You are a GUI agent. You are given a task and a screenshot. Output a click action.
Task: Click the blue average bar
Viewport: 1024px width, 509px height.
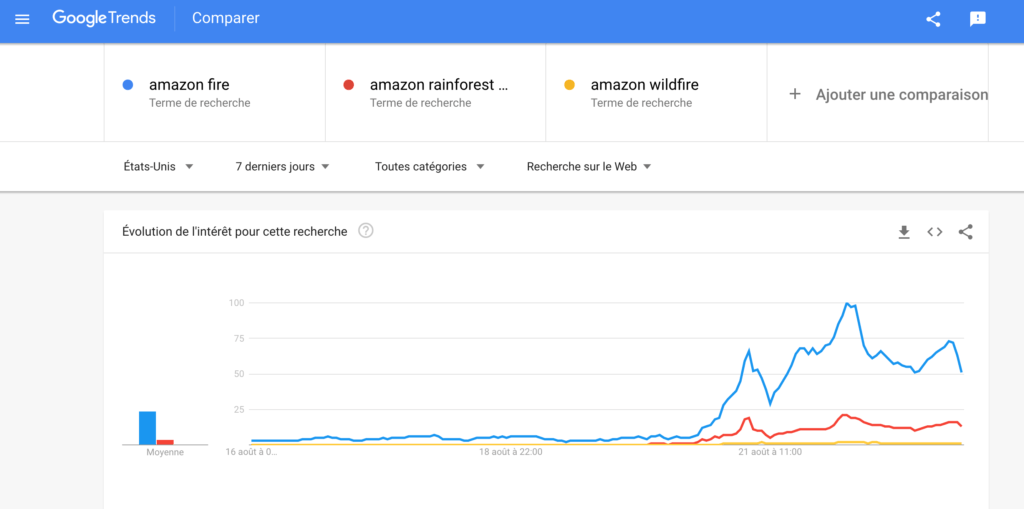(x=147, y=428)
